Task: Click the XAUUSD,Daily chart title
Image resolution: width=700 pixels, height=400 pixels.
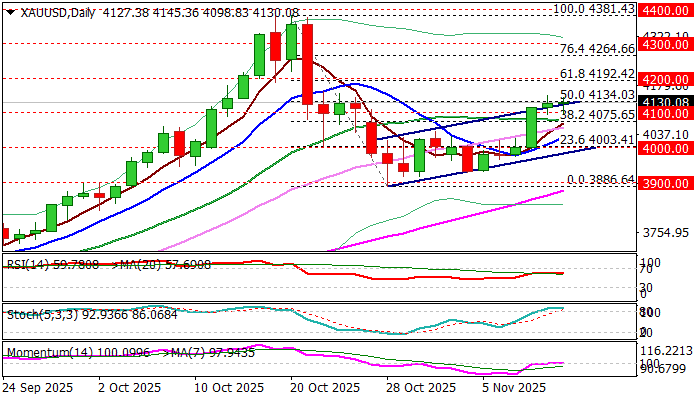Action: point(47,12)
